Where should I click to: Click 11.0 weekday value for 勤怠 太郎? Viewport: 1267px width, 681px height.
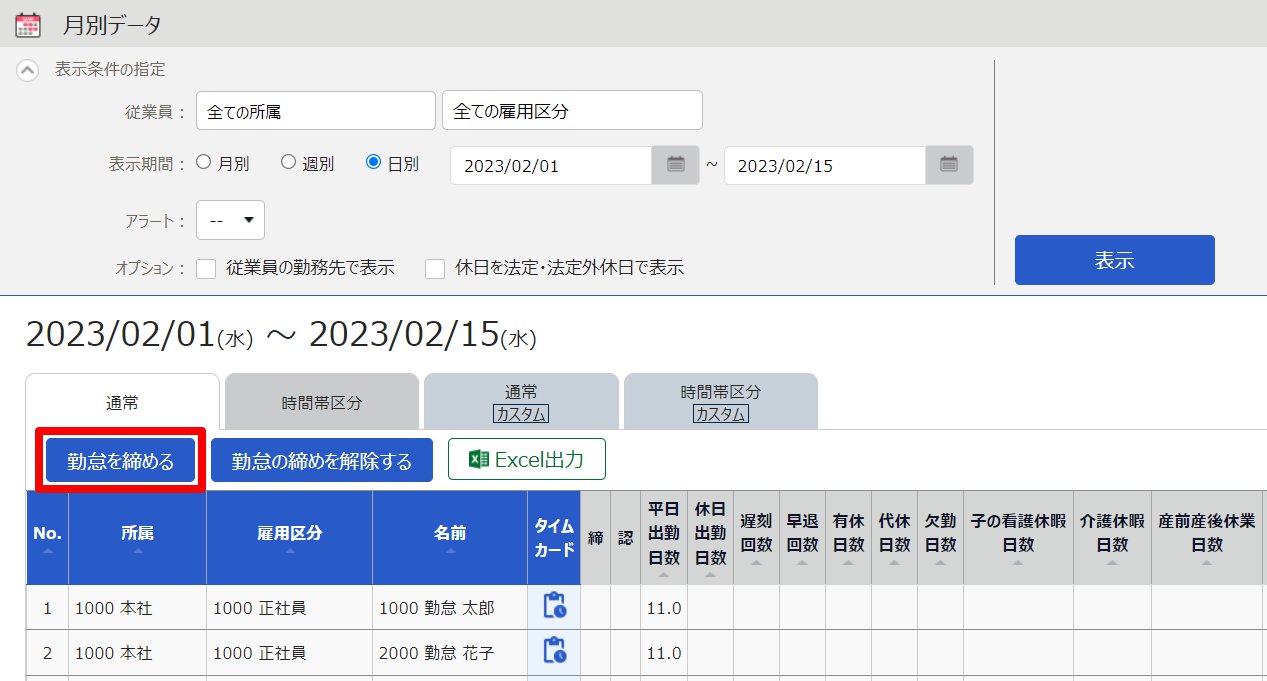[664, 608]
